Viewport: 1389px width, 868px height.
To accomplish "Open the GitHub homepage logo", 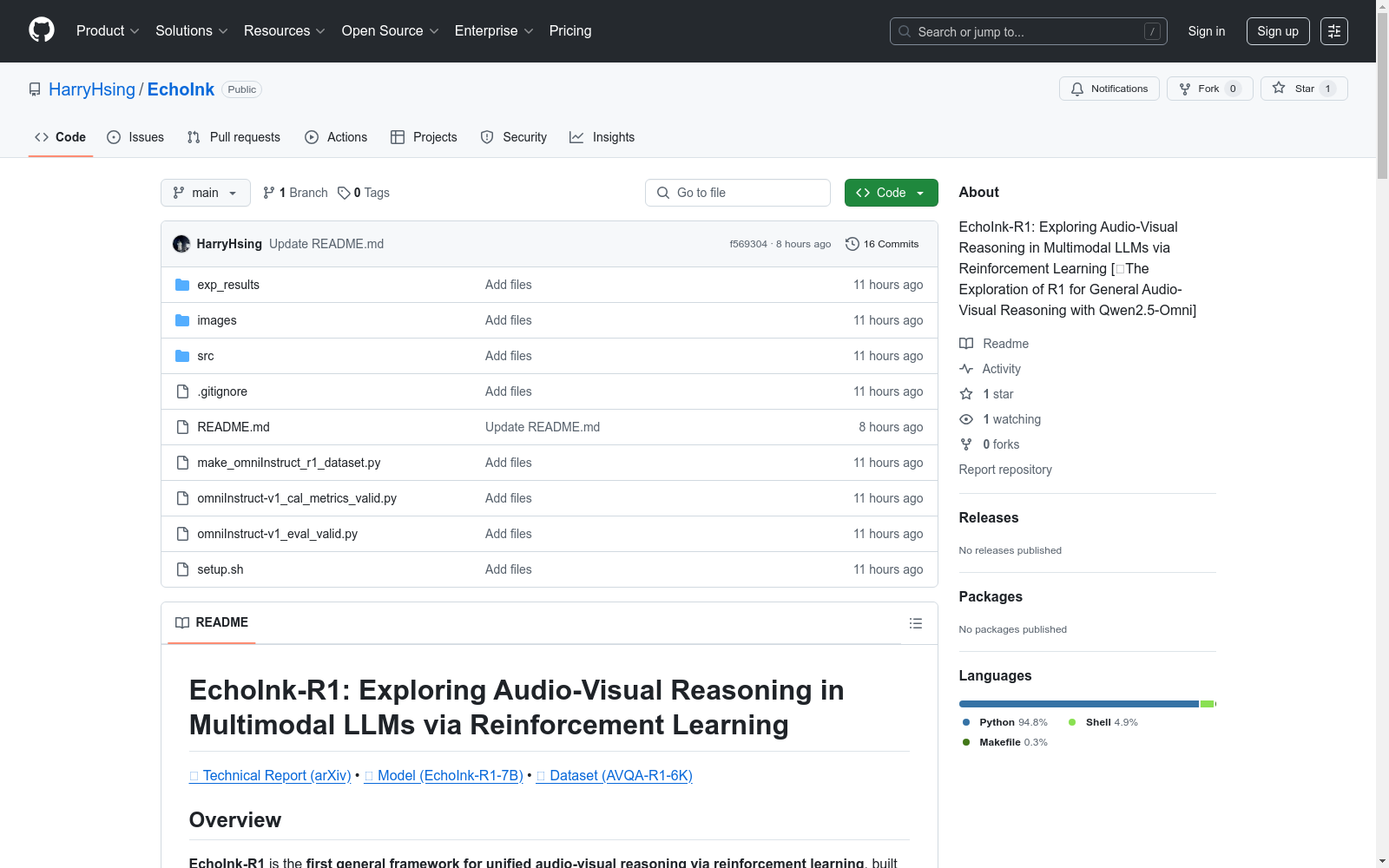I will click(x=42, y=30).
